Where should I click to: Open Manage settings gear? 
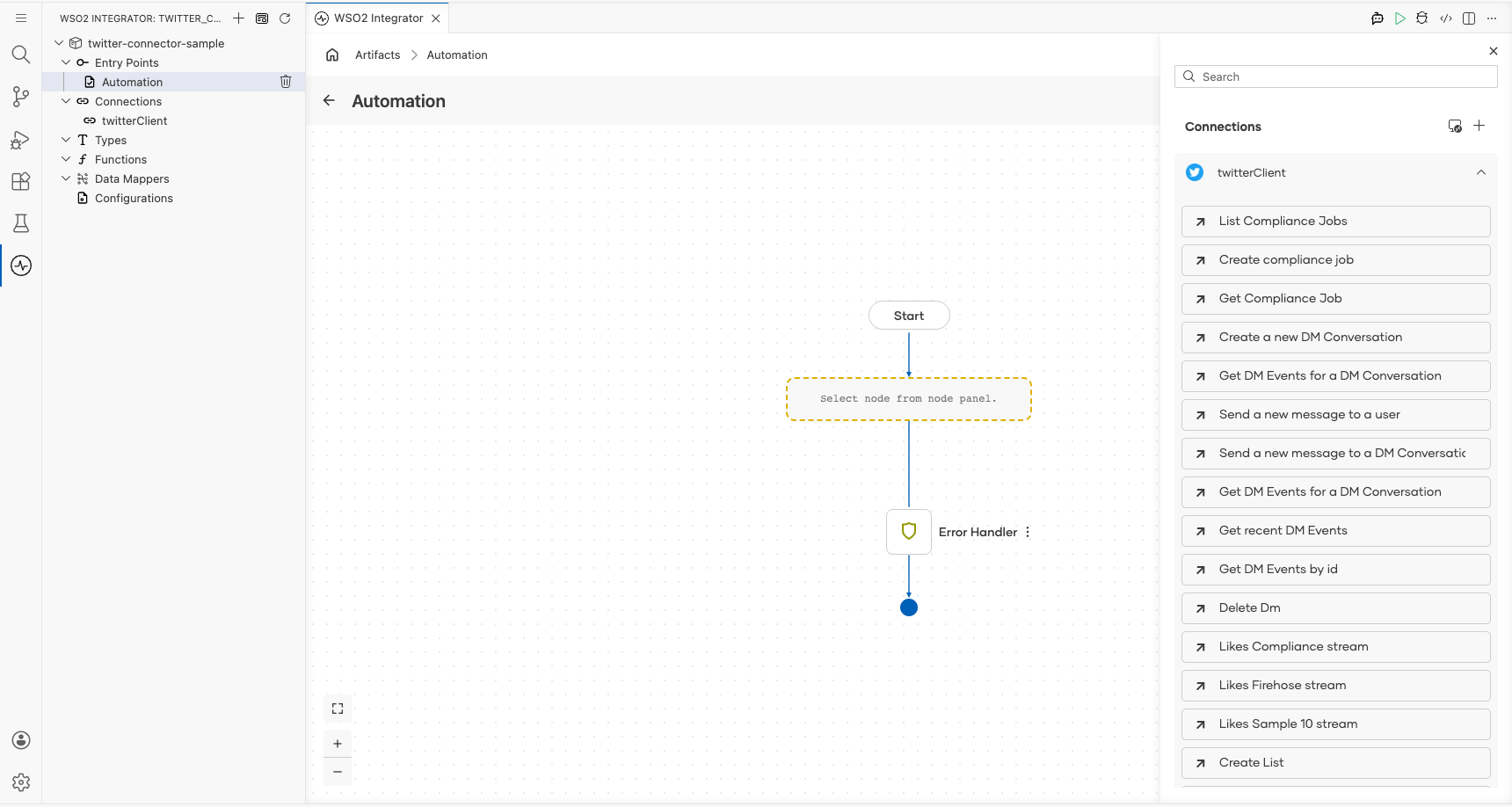[x=21, y=782]
